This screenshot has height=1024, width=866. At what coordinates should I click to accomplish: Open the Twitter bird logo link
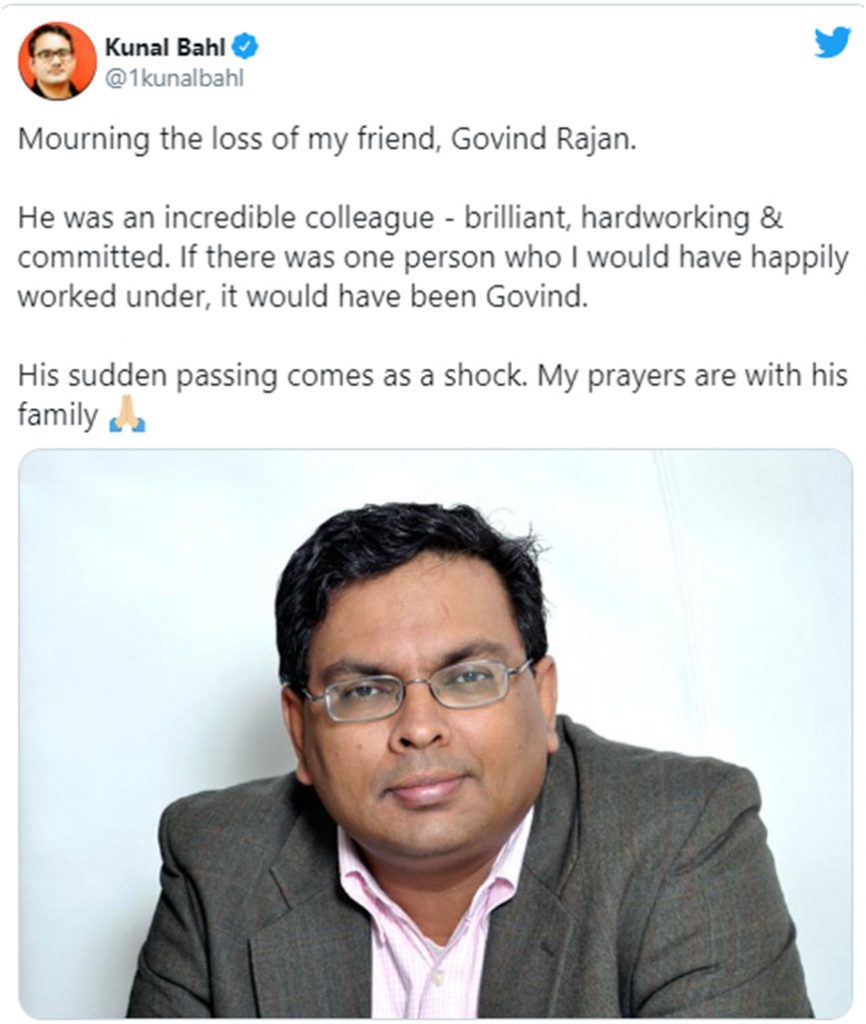point(832,42)
